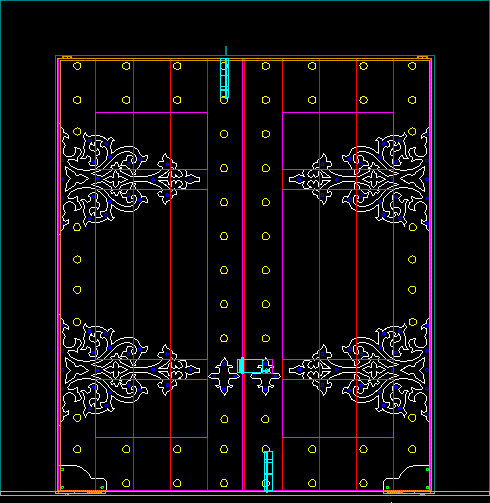Select the bottom-left white corner bracket
The image size is (490, 503).
[x=83, y=478]
